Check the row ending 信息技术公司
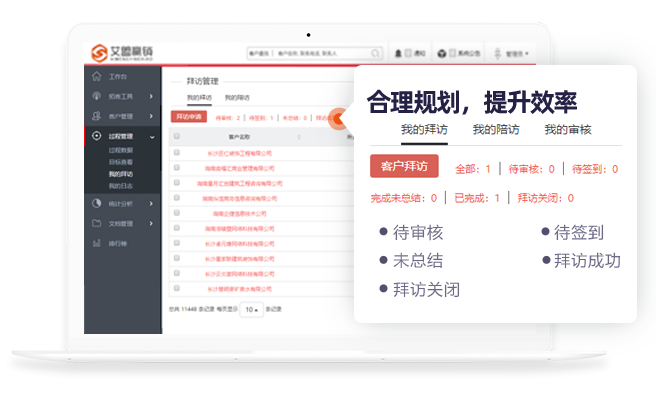The width and height of the screenshot is (656, 399). 177,213
